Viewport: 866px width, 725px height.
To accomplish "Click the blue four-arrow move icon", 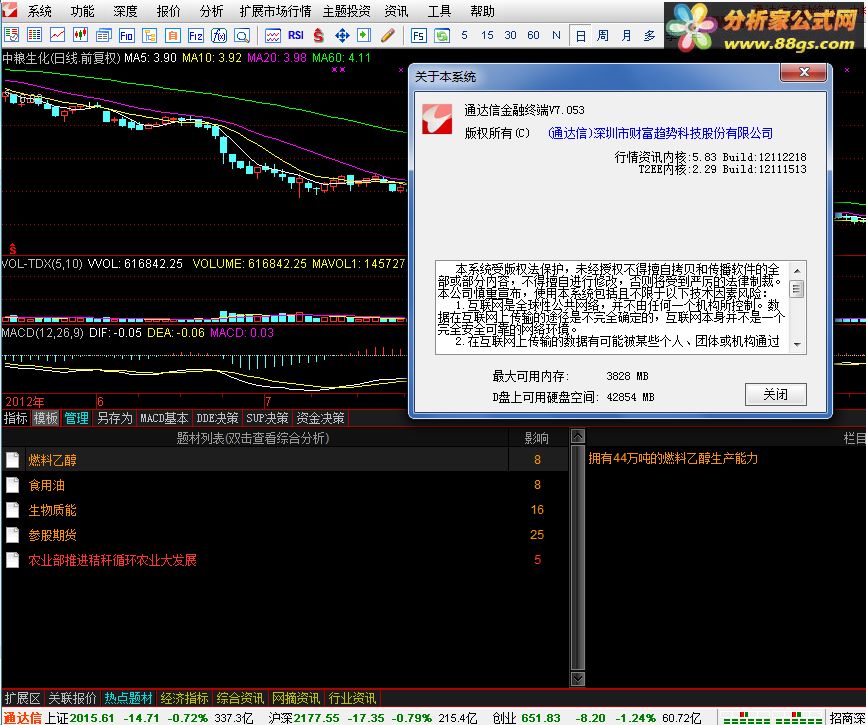I will 342,35.
